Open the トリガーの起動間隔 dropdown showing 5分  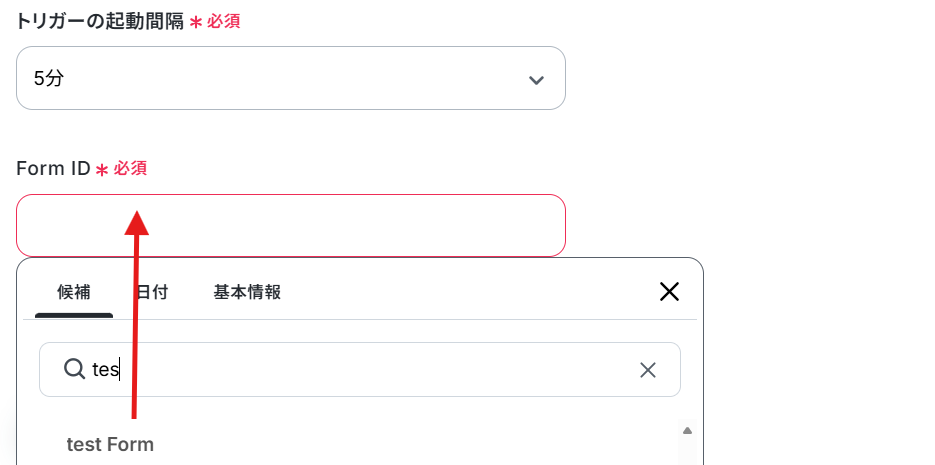[x=290, y=78]
